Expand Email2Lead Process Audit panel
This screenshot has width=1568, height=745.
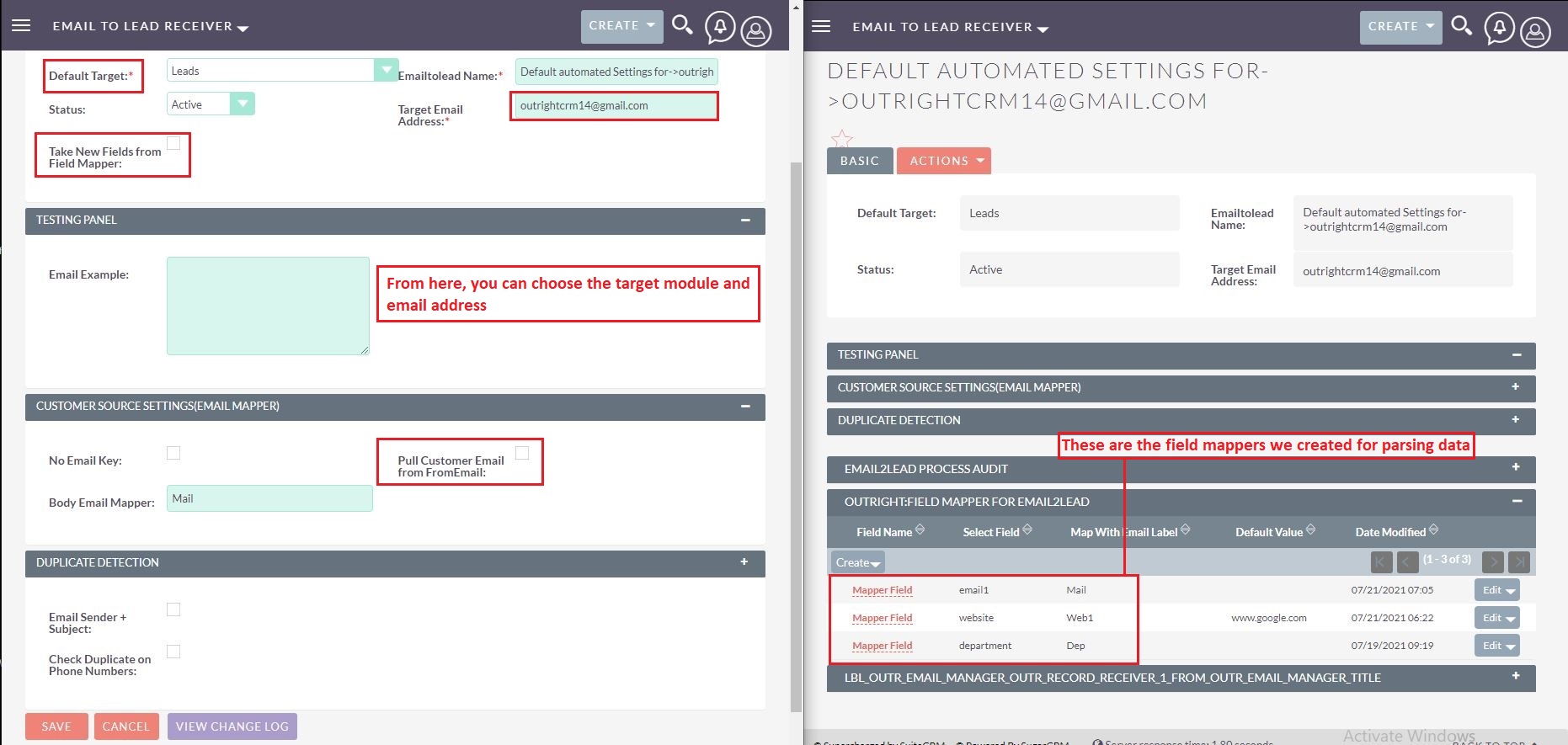click(1515, 468)
